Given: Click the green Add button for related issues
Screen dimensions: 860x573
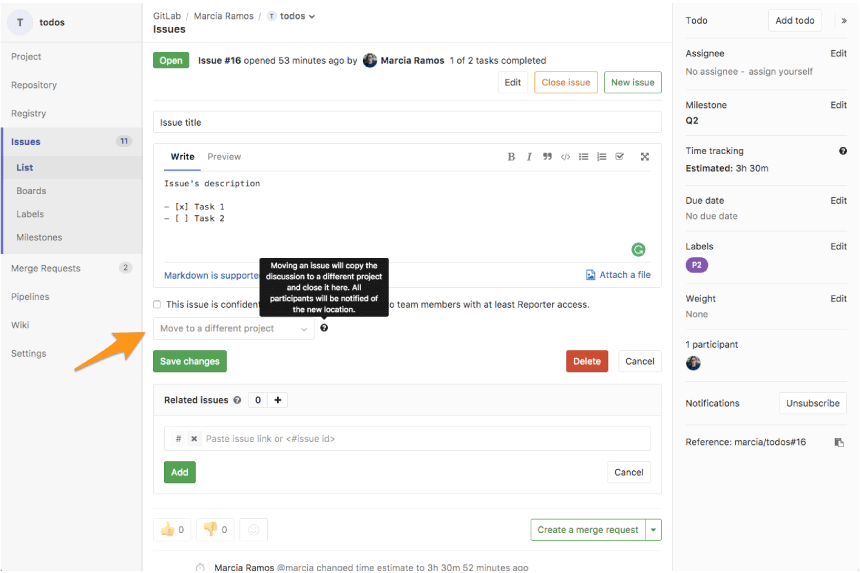Looking at the screenshot, I should tap(180, 473).
